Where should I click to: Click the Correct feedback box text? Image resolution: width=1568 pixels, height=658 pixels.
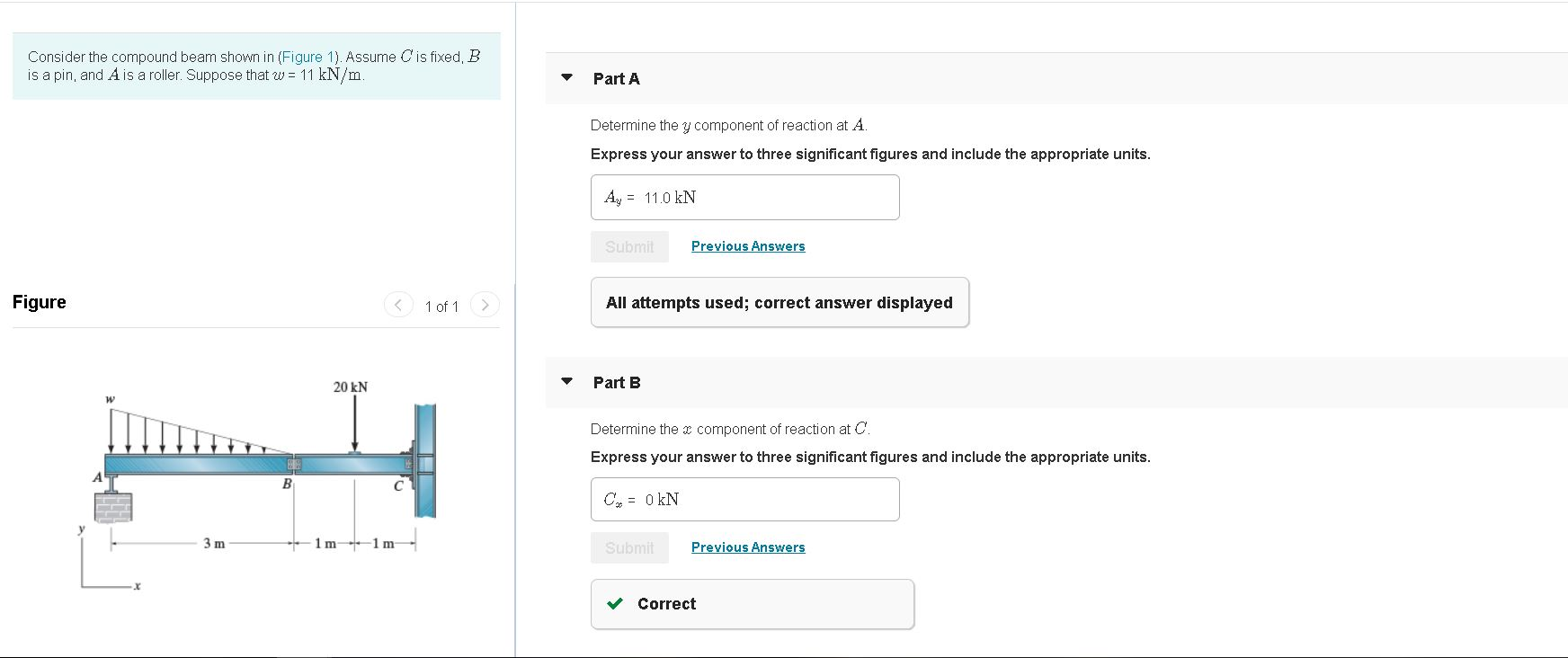666,604
